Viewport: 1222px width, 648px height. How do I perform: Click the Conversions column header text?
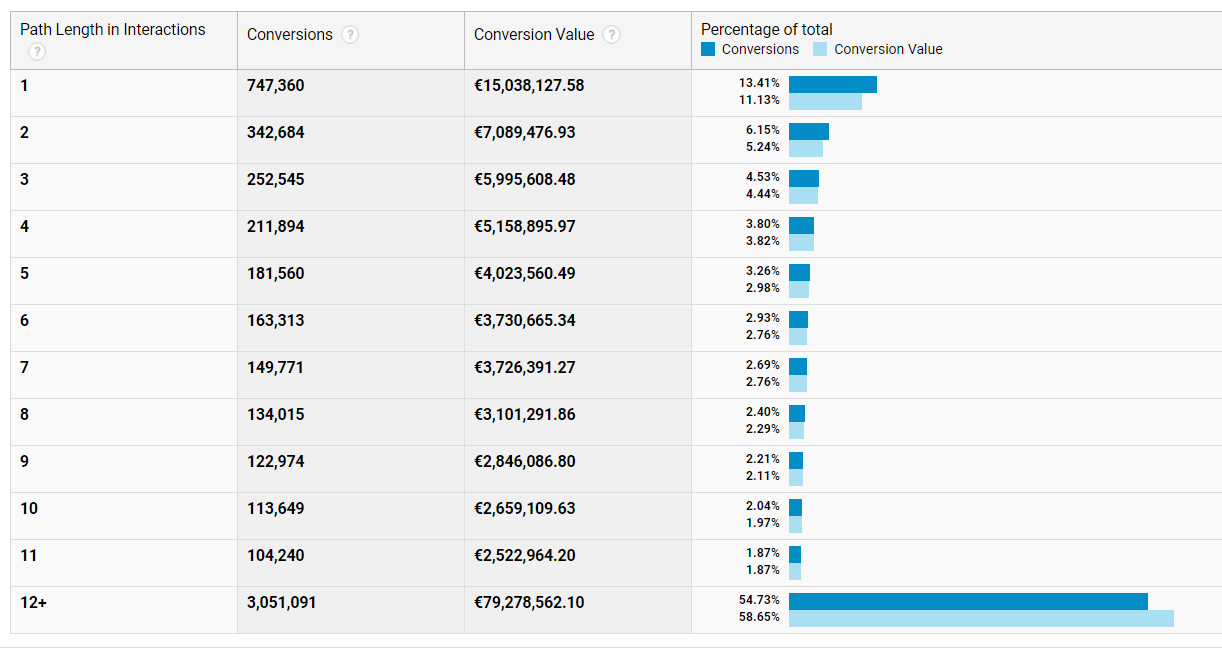pyautogui.click(x=290, y=35)
